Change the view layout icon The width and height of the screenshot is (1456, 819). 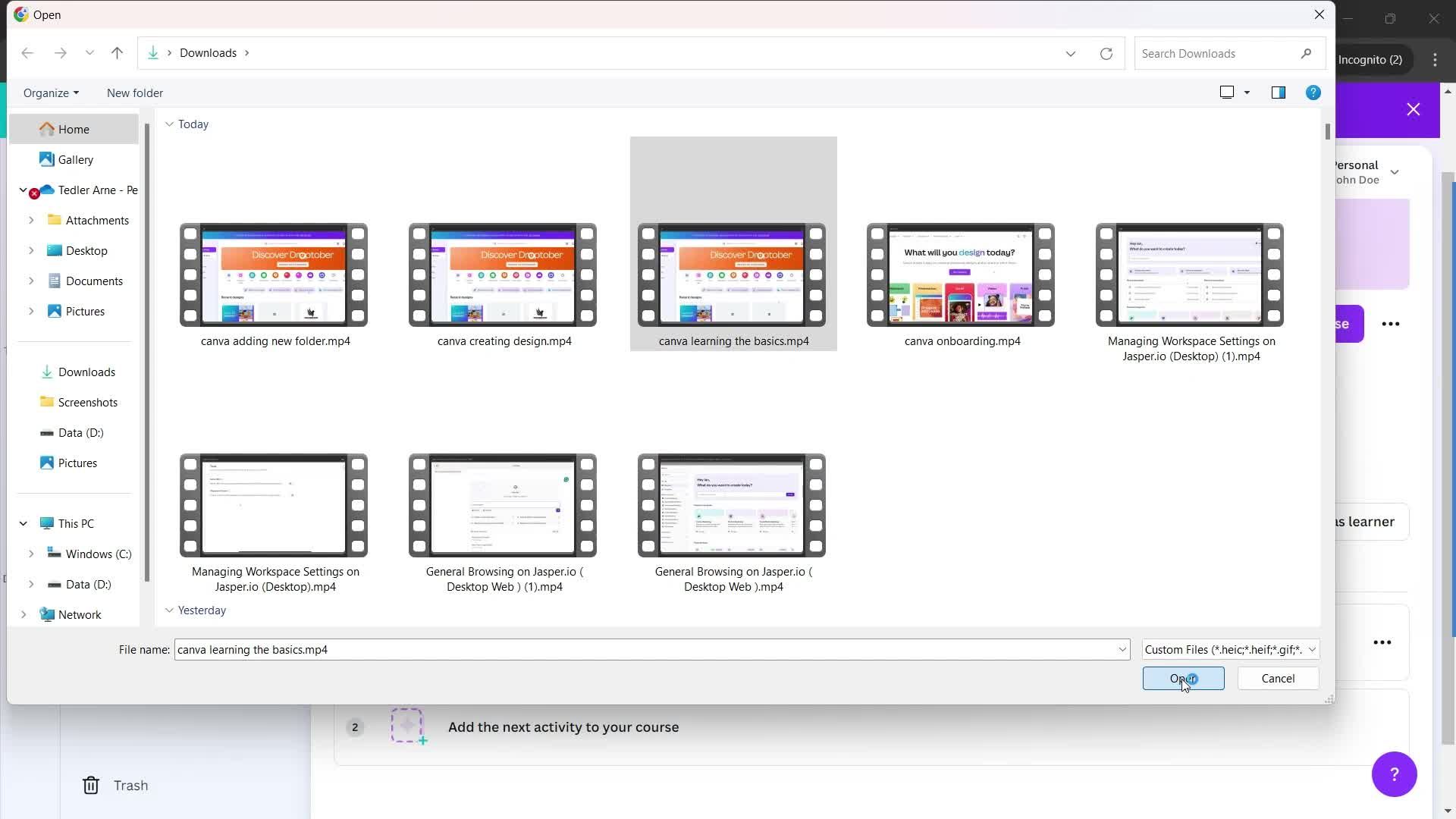point(1226,93)
